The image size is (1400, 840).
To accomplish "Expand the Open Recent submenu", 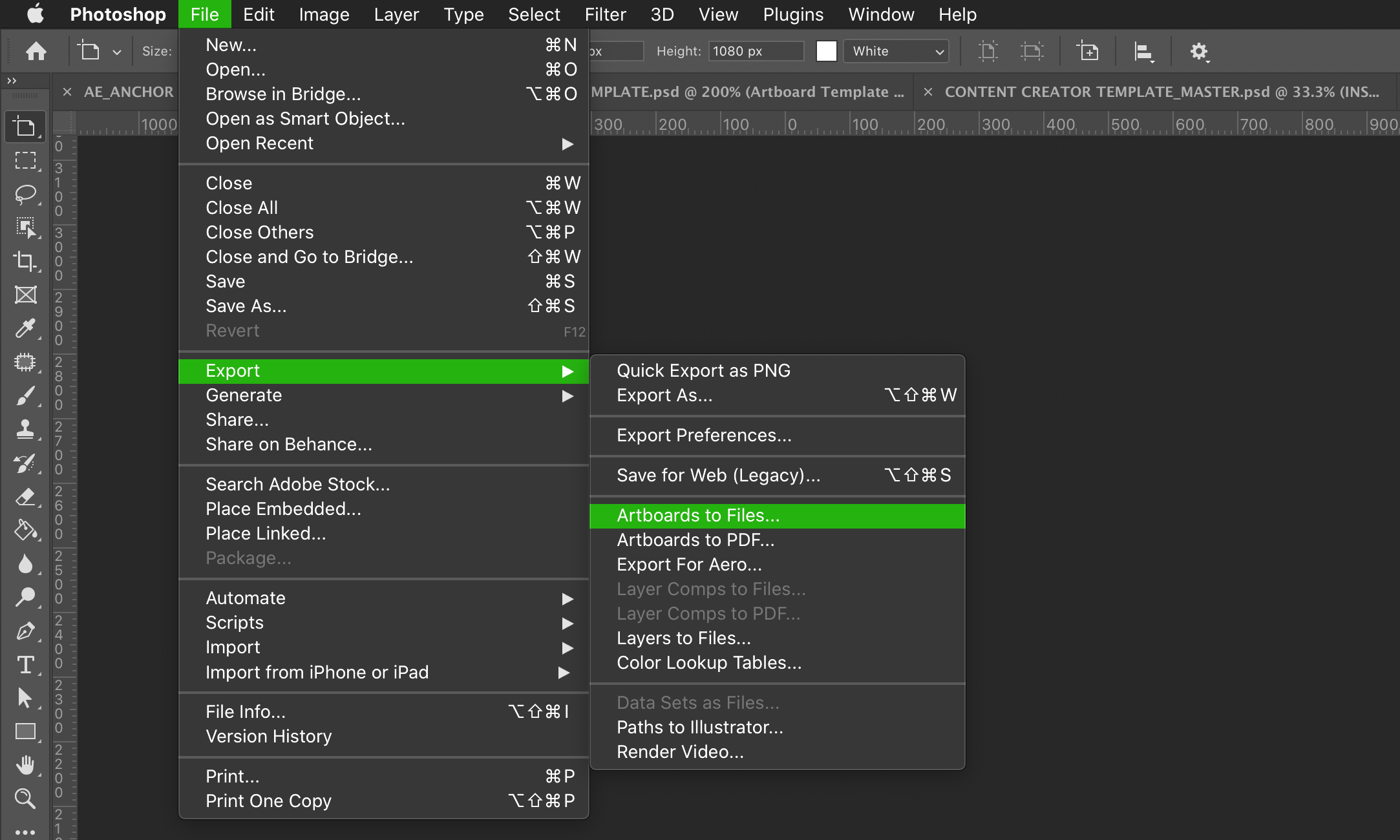I will pyautogui.click(x=384, y=143).
